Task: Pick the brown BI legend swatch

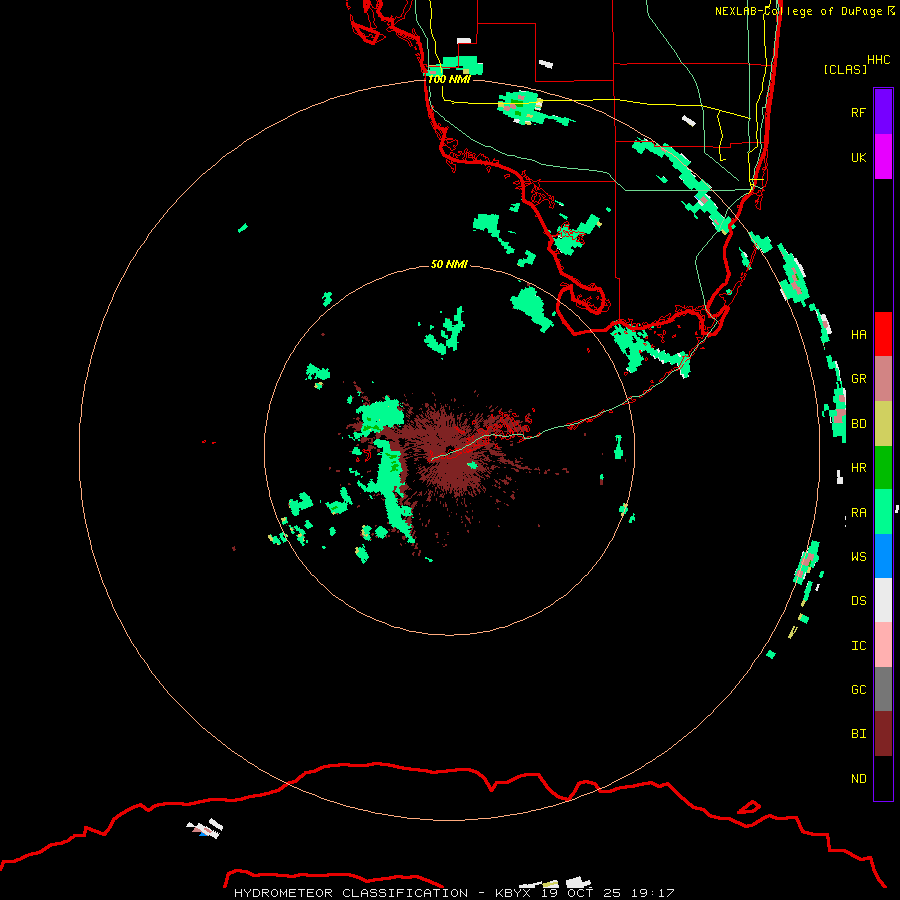Action: click(x=883, y=734)
